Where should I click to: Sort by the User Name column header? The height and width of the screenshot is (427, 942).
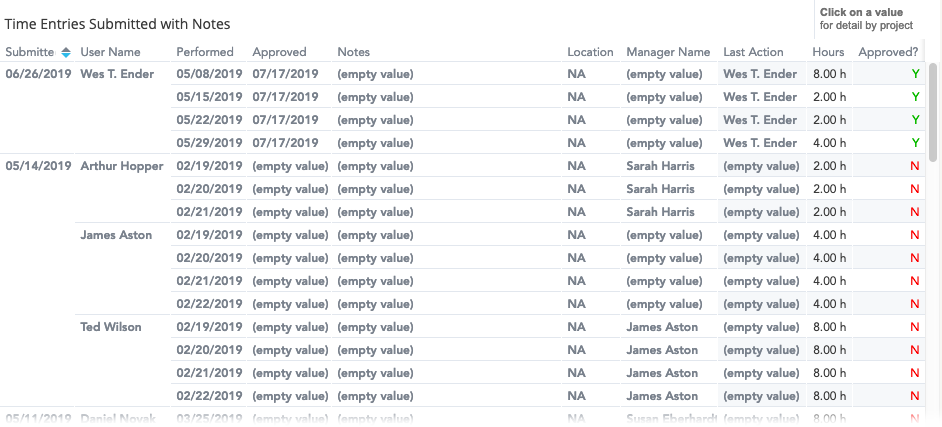point(110,52)
